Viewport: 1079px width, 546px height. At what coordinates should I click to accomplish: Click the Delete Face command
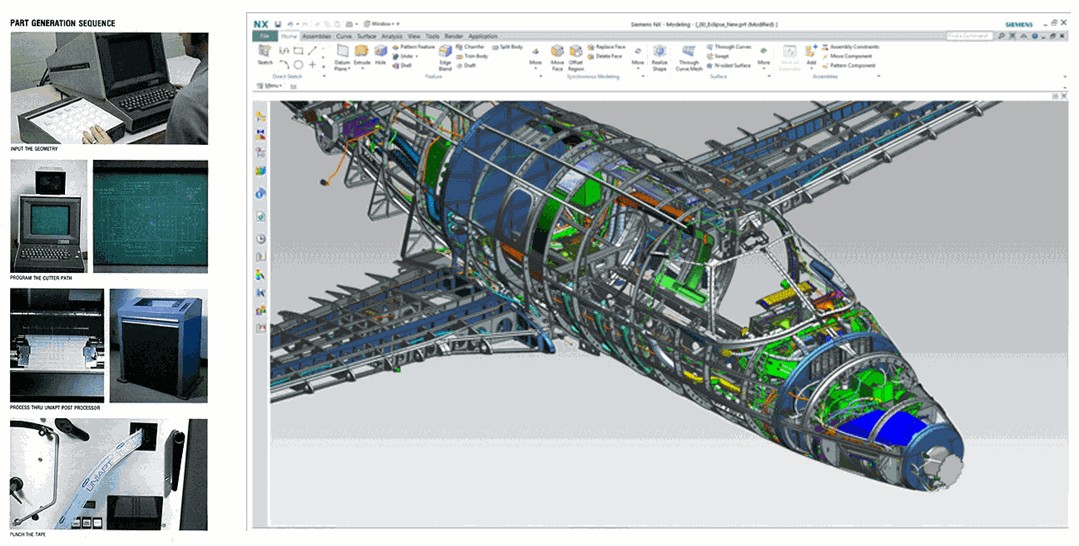coord(605,56)
